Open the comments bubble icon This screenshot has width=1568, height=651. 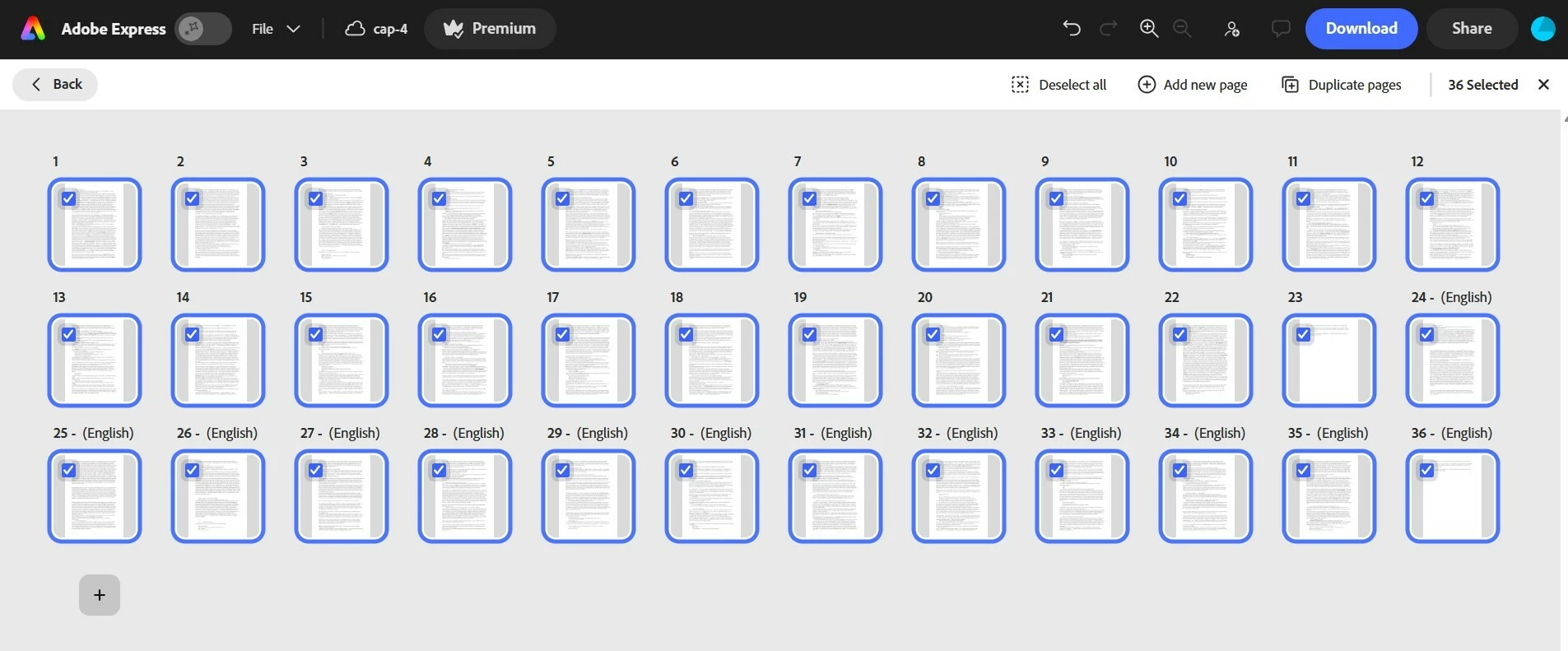[1281, 29]
